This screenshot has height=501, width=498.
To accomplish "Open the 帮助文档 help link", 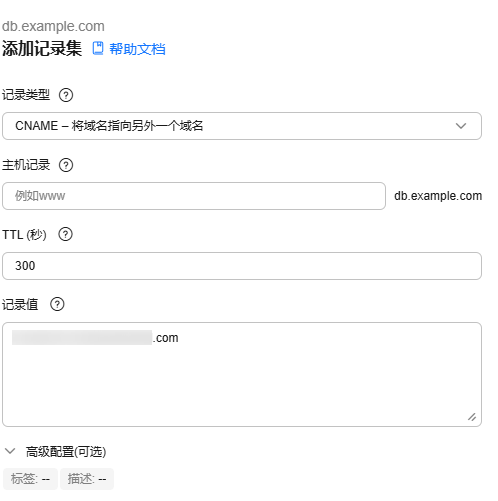I will [137, 49].
